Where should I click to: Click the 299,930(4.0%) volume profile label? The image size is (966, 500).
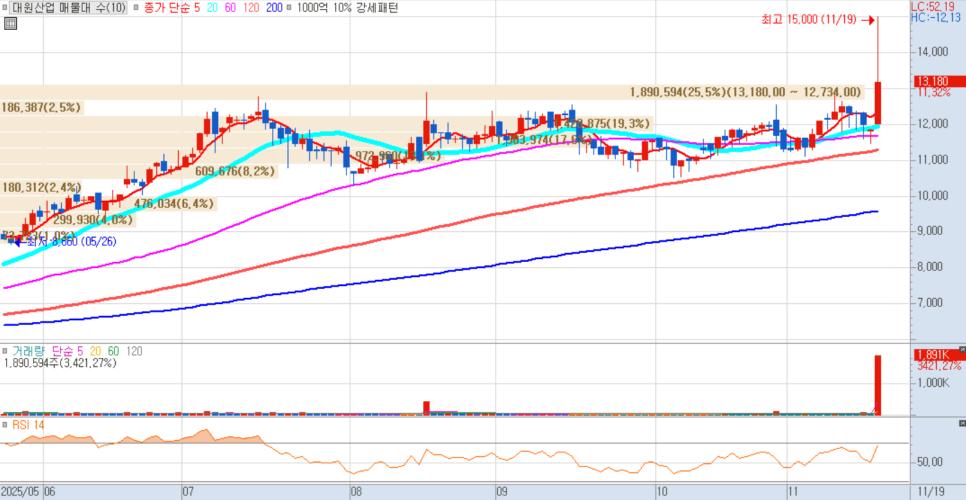[x=92, y=219]
